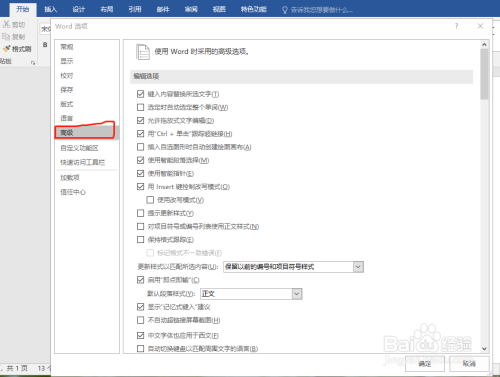Click the options pane scrollbar thumb
This screenshot has height=377, width=500.
click(484, 74)
